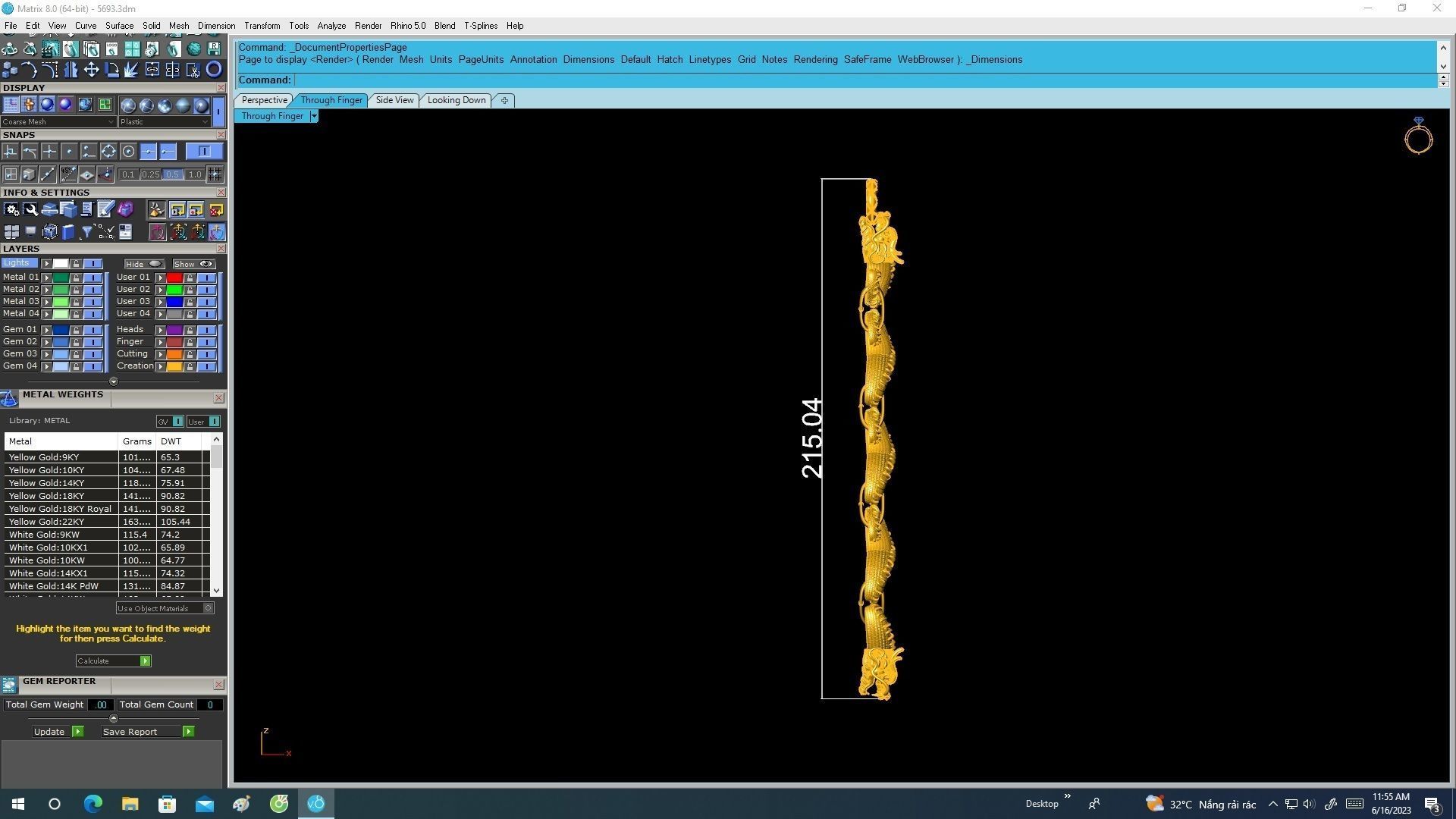Select the center snap icon
The width and height of the screenshot is (1456, 819).
coord(128,152)
